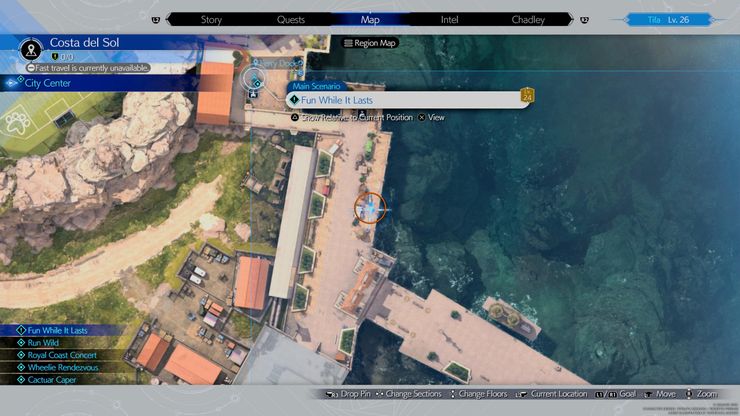740x416 pixels.
Task: Click the Zoom control hint icon
Action: coord(689,394)
